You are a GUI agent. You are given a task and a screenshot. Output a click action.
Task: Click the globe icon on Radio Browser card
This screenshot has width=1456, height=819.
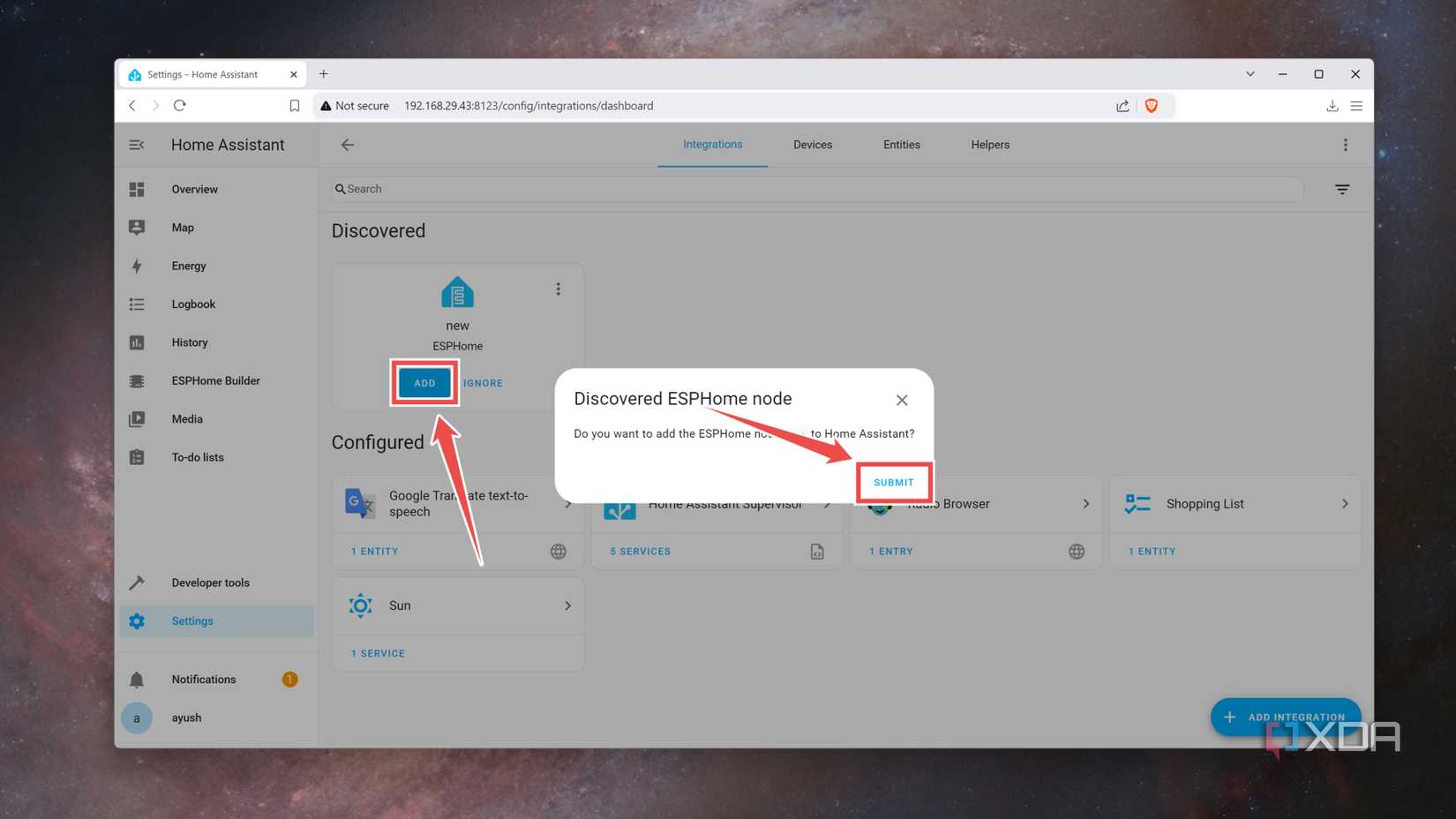coord(1077,552)
